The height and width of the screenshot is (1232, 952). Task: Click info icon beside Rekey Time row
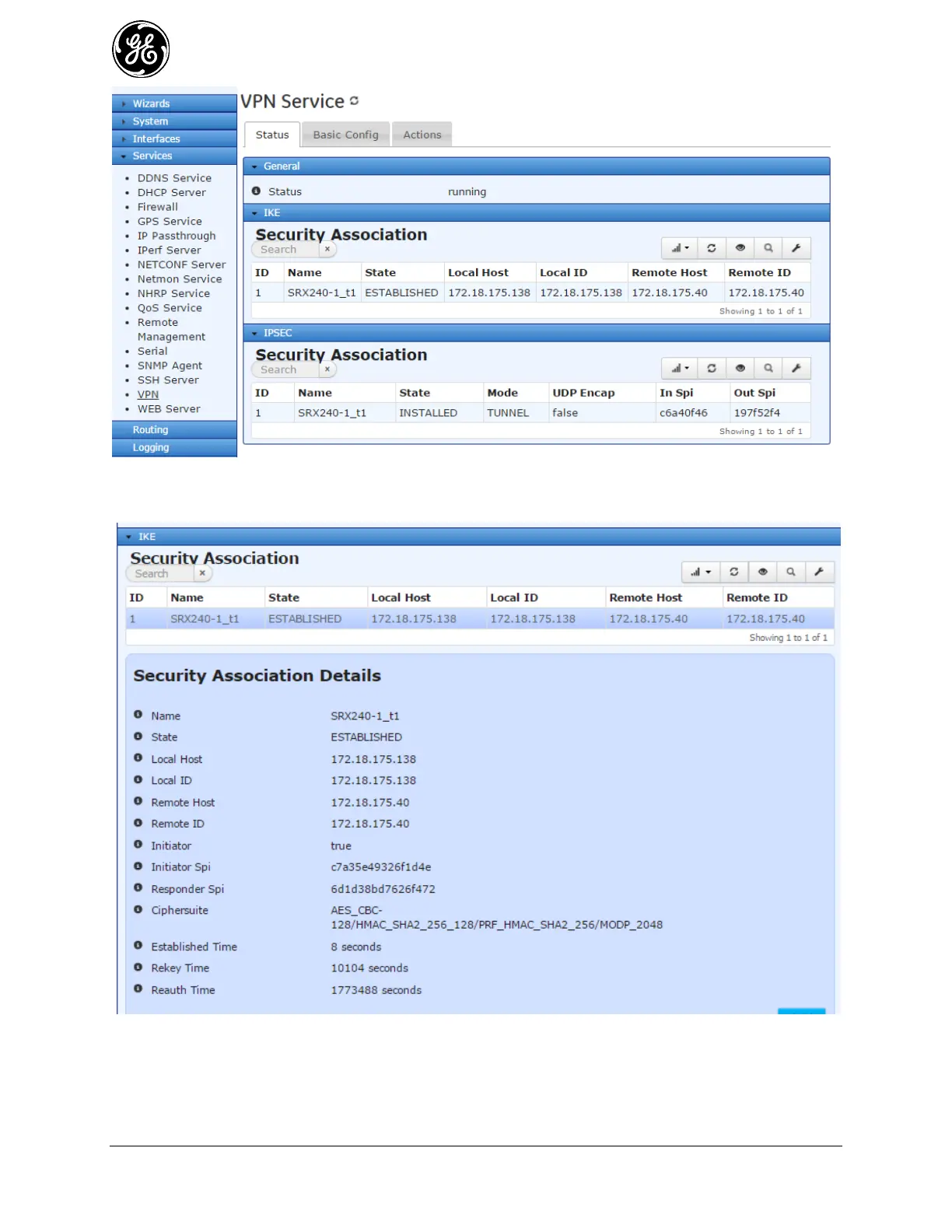pyautogui.click(x=138, y=968)
